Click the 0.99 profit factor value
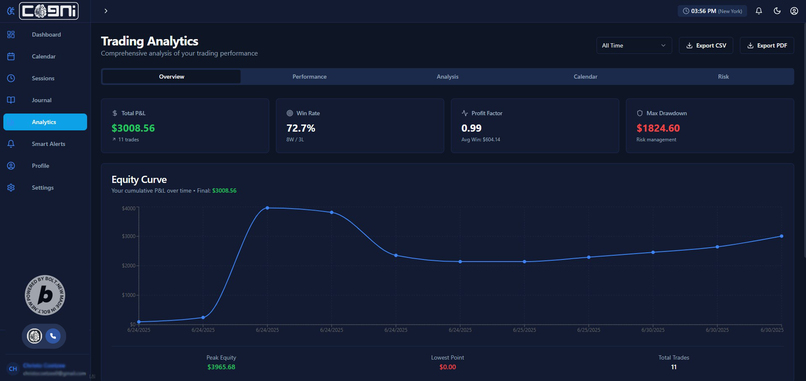 472,128
